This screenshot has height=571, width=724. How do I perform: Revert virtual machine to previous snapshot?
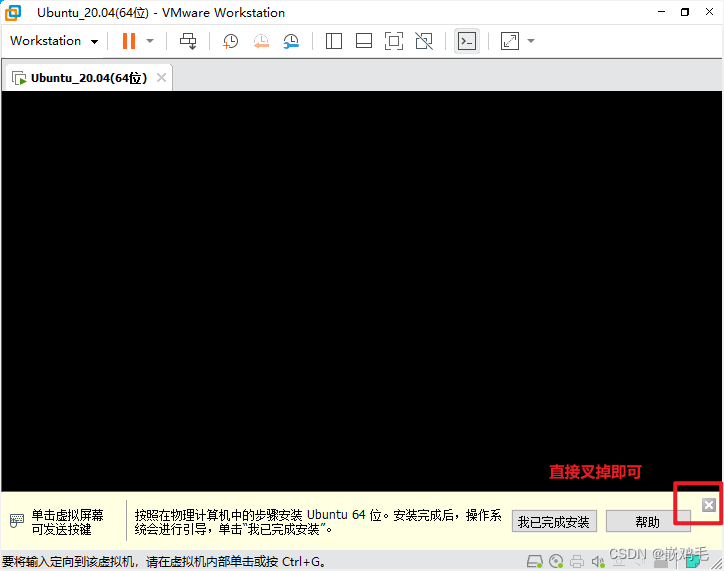coord(261,41)
